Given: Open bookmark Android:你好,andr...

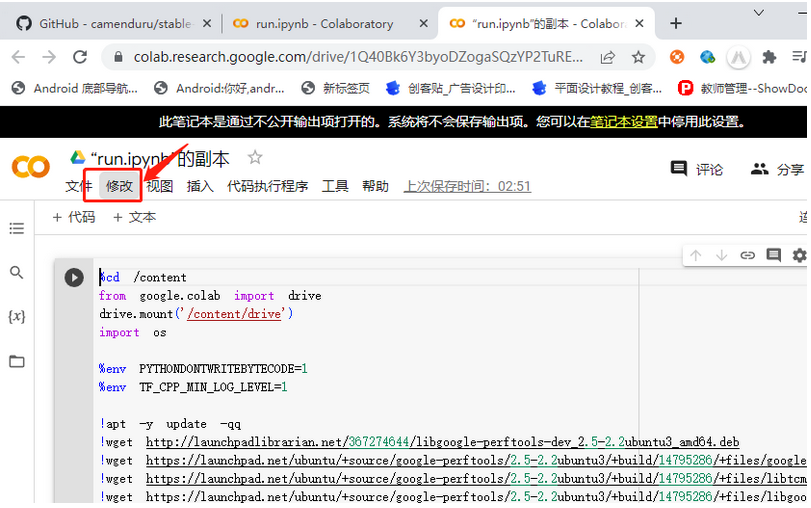Looking at the screenshot, I should 219,88.
